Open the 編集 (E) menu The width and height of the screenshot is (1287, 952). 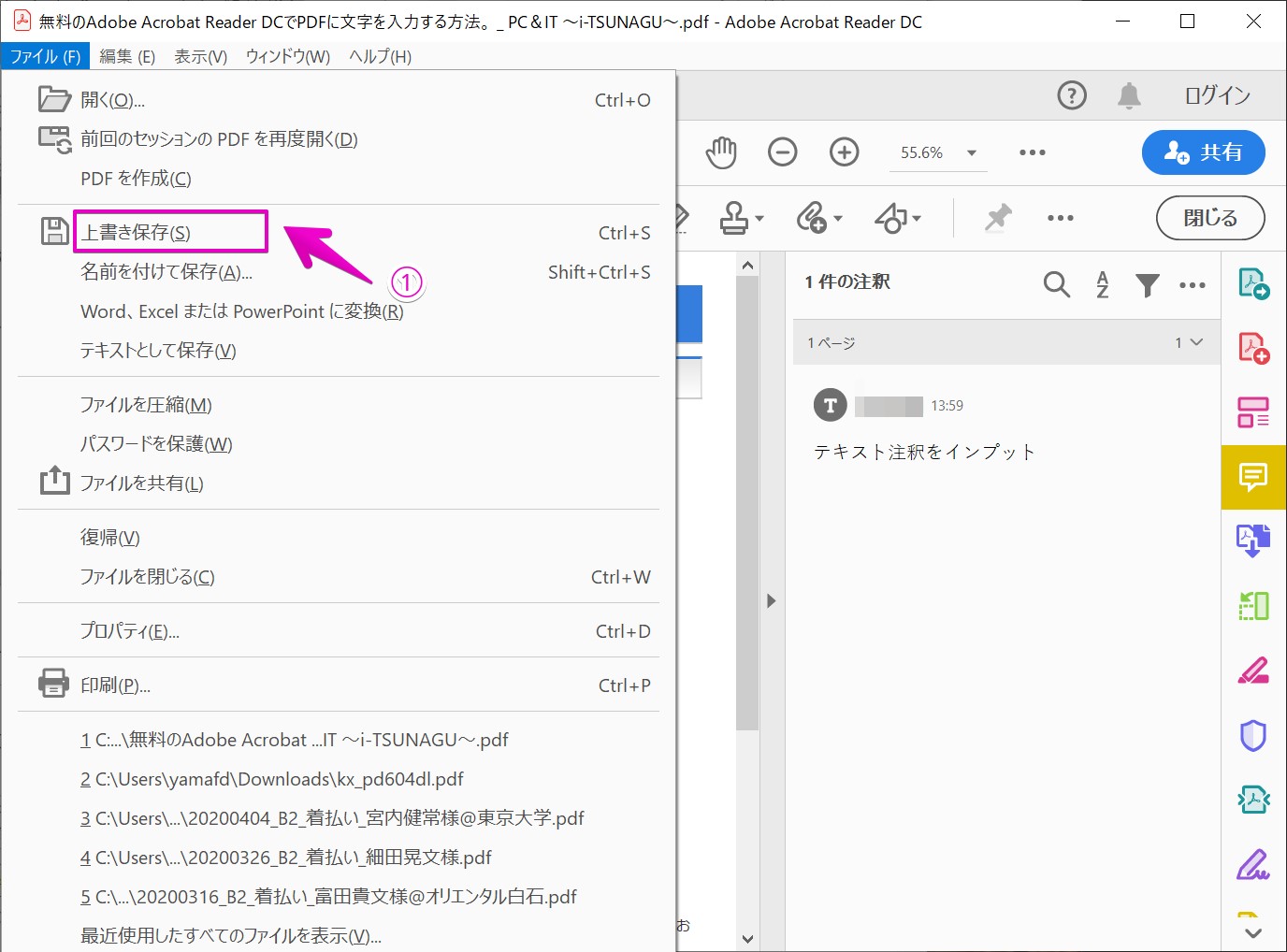tap(127, 56)
